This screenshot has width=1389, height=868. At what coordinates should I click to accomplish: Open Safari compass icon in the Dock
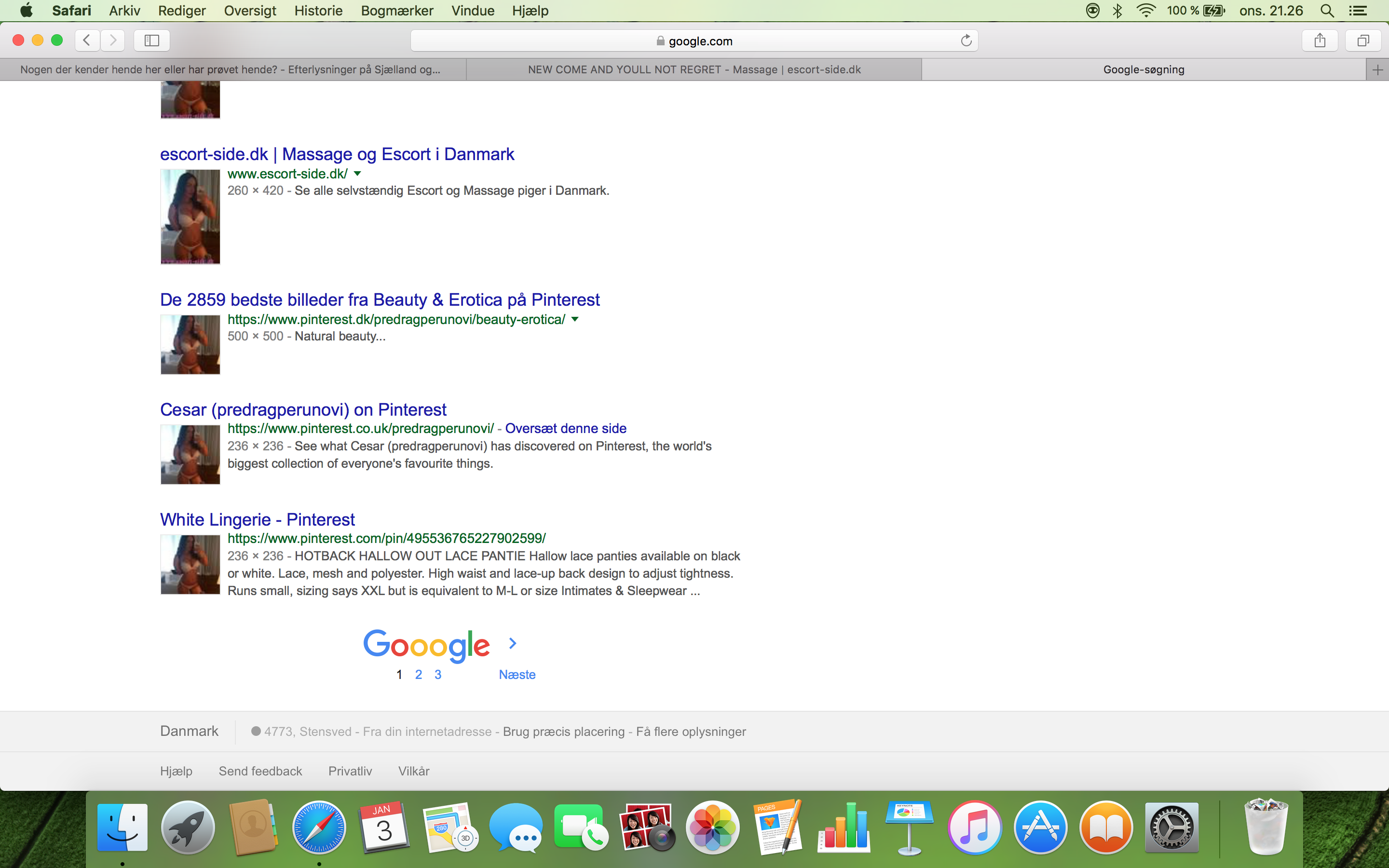click(319, 827)
